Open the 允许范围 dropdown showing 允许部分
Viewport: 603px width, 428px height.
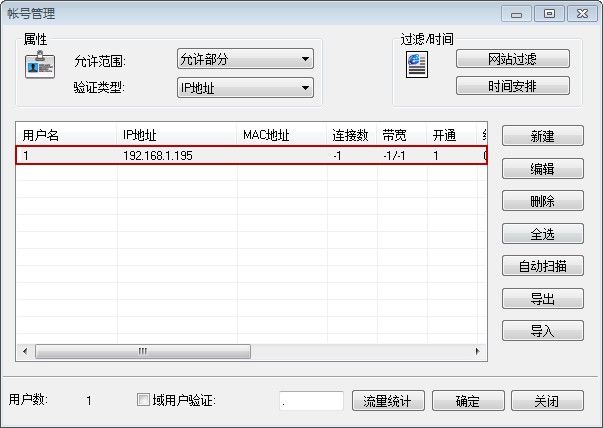pos(245,59)
